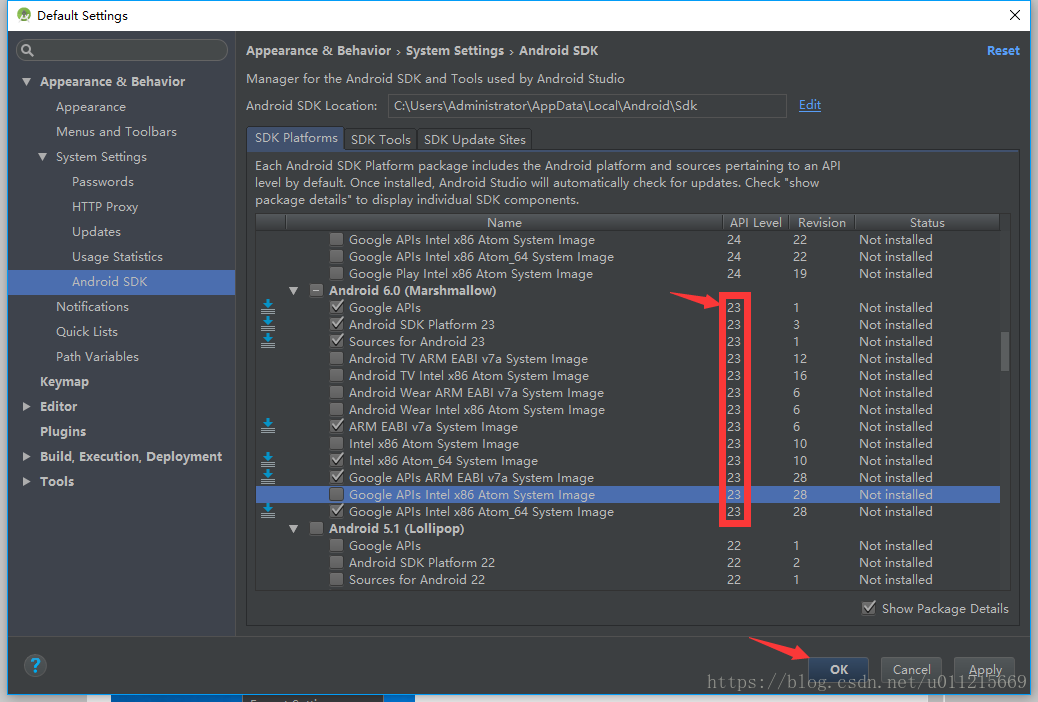Open Plugins settings
1038x702 pixels.
tap(63, 432)
